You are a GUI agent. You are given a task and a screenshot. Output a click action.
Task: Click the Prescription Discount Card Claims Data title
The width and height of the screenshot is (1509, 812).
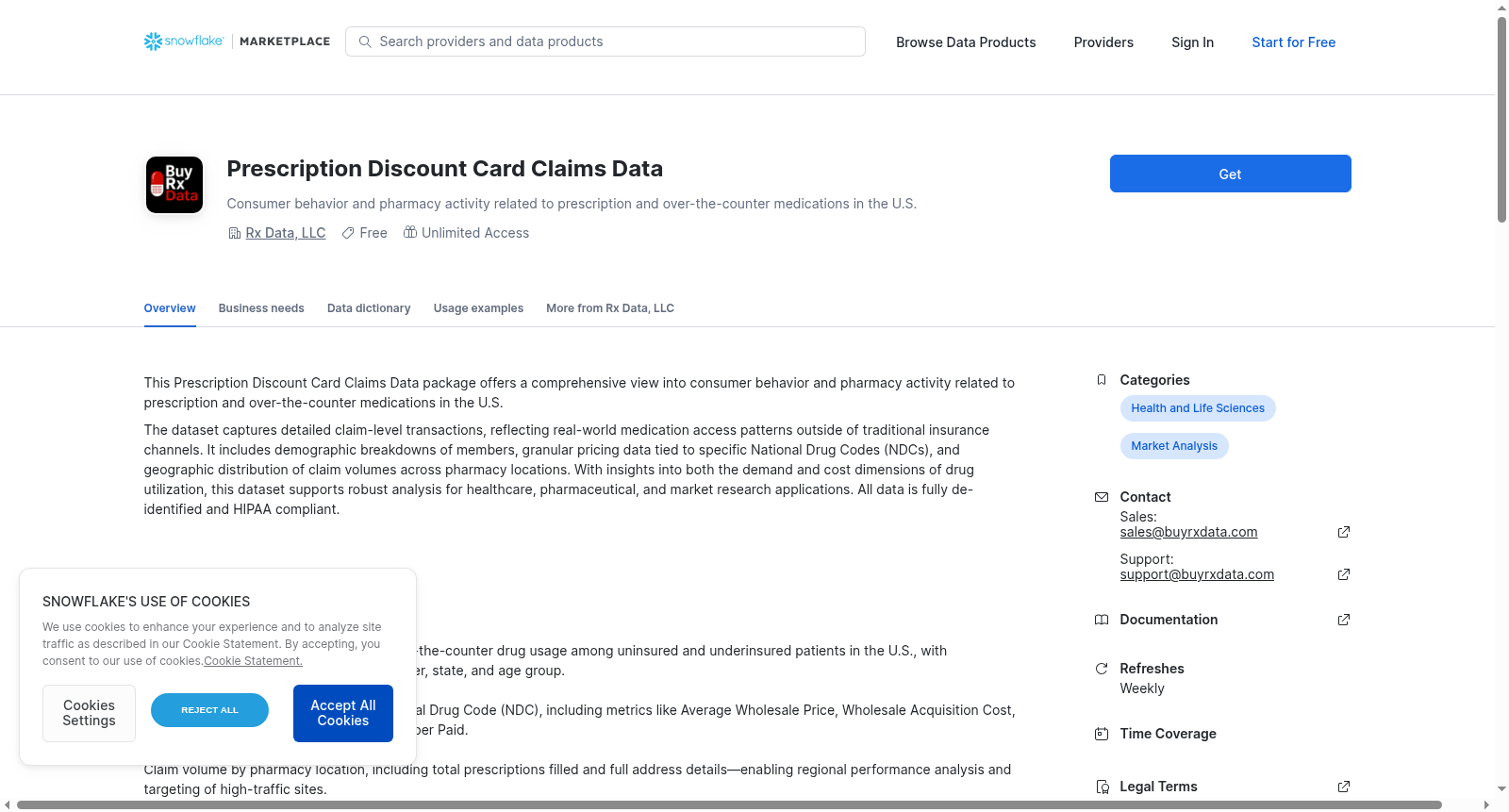444,169
